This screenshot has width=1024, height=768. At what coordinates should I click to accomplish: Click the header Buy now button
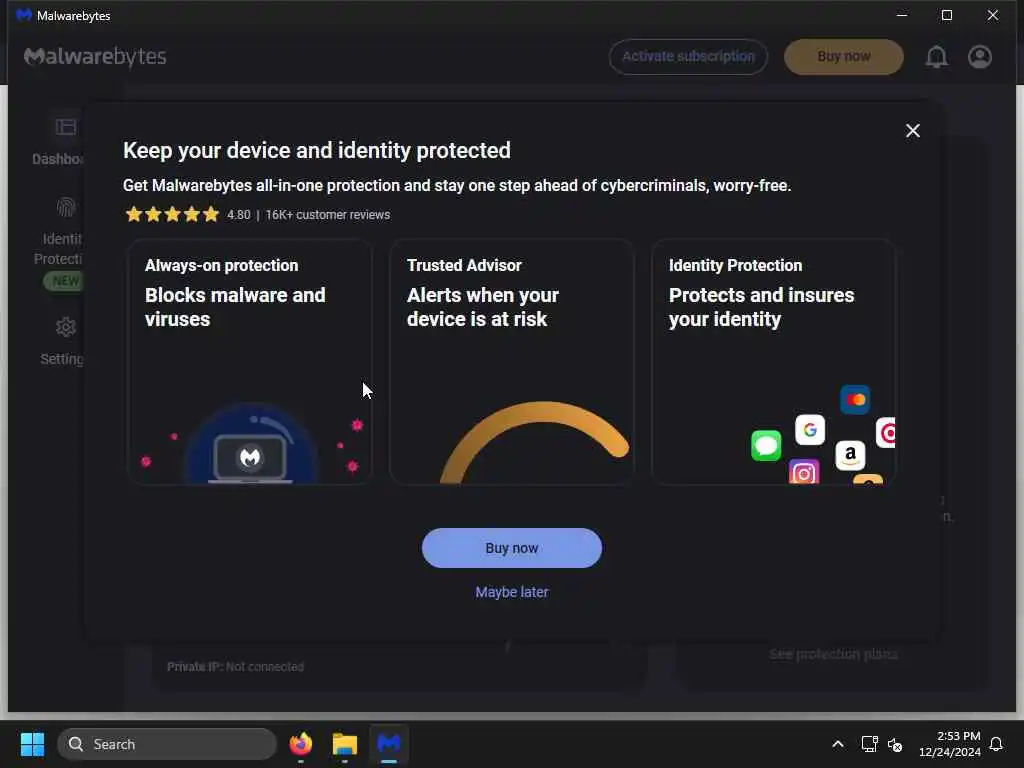point(843,57)
